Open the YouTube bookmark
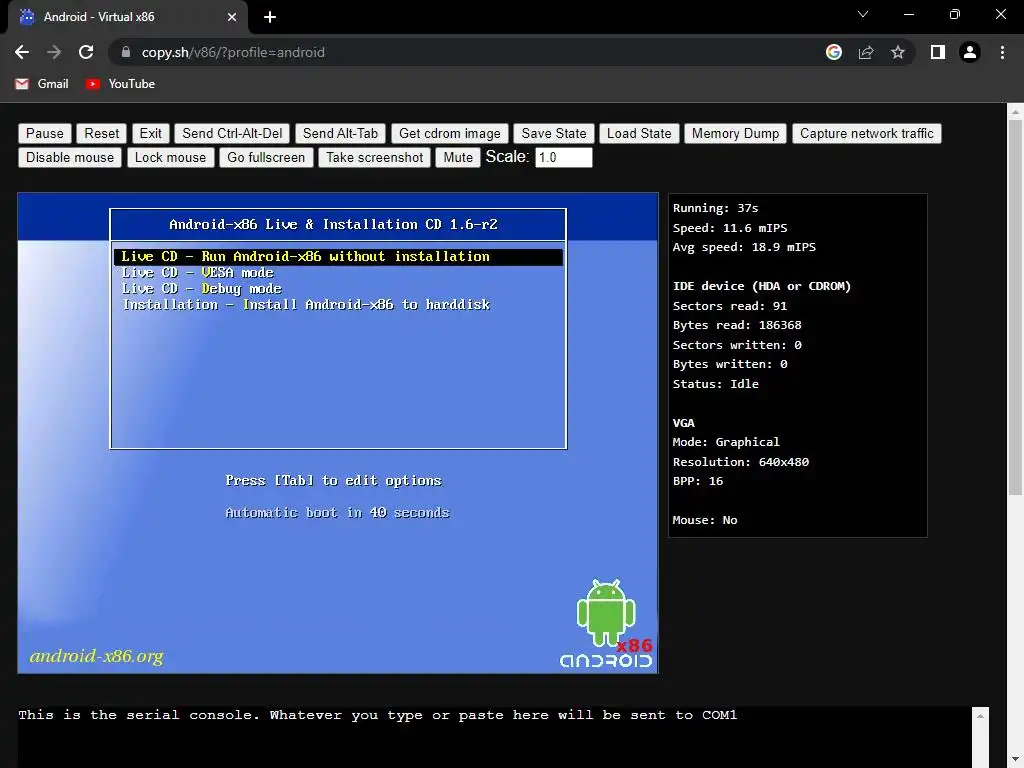 tap(120, 84)
